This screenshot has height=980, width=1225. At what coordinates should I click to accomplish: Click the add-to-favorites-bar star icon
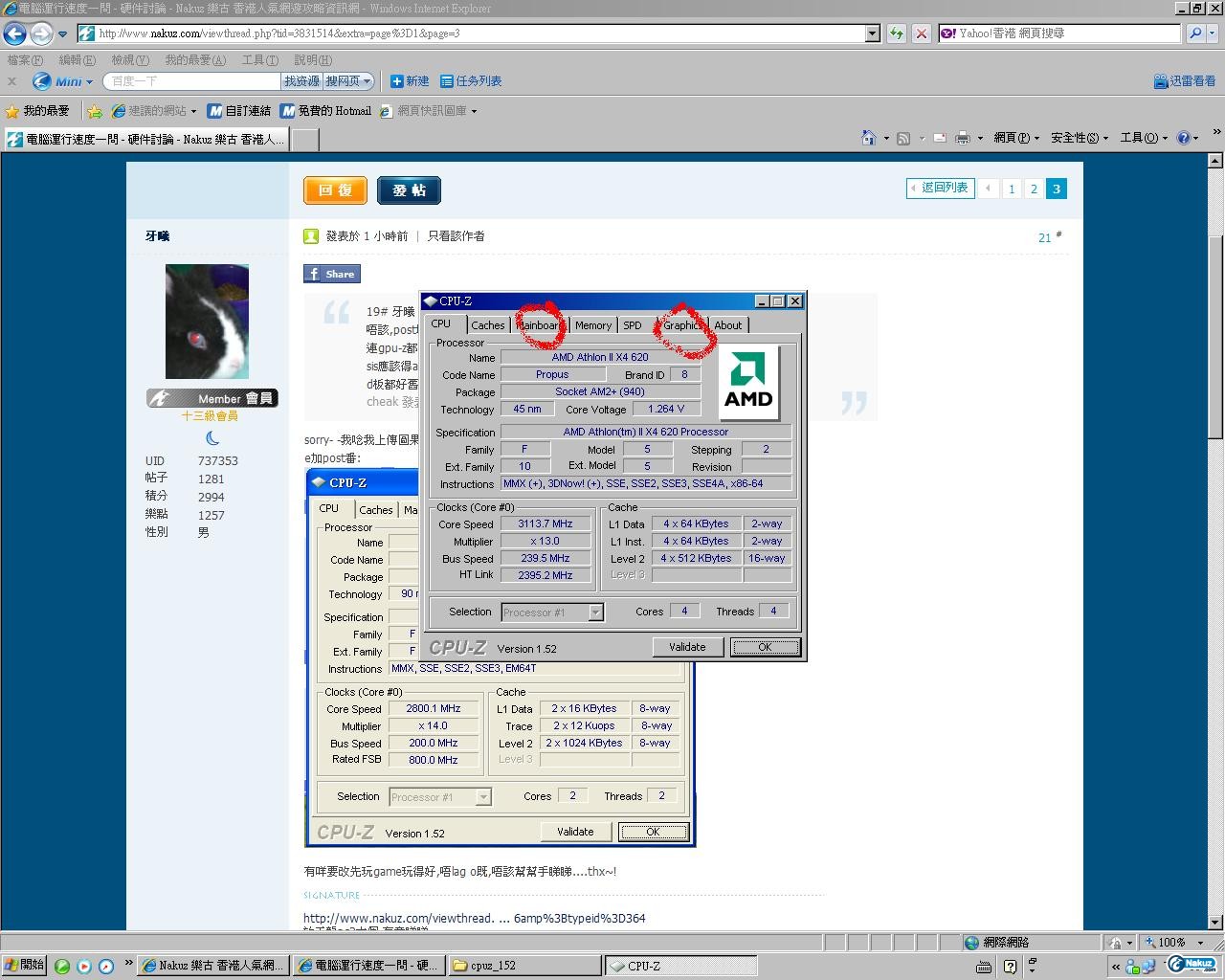[x=95, y=111]
